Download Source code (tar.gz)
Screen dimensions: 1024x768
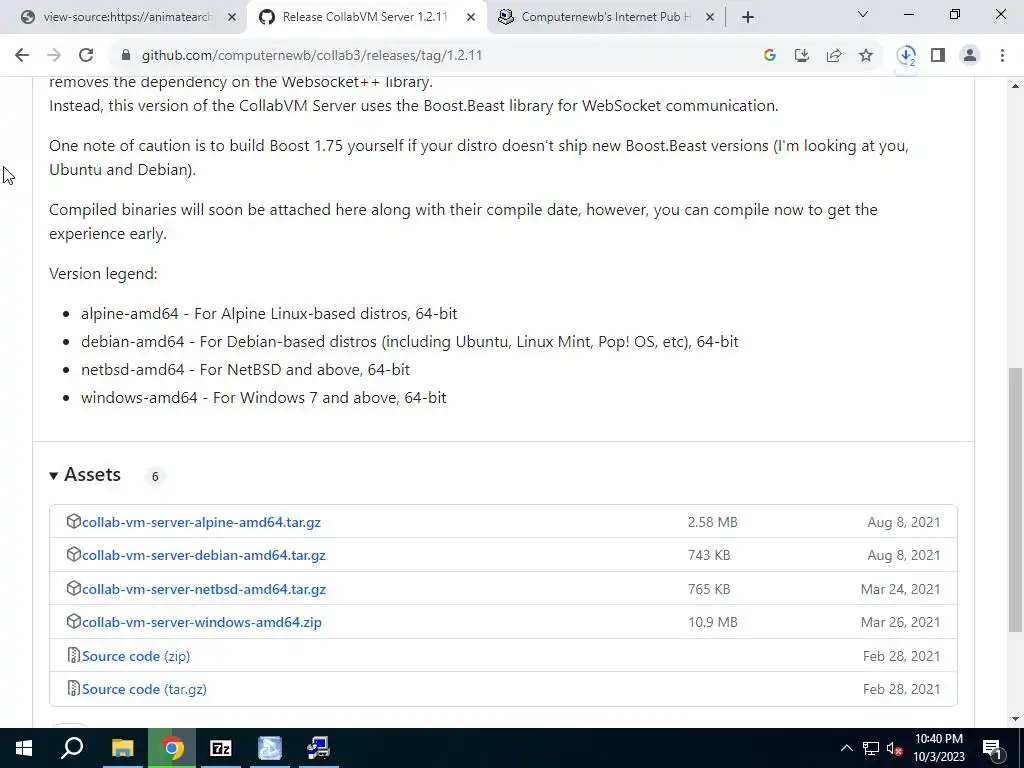click(x=144, y=690)
